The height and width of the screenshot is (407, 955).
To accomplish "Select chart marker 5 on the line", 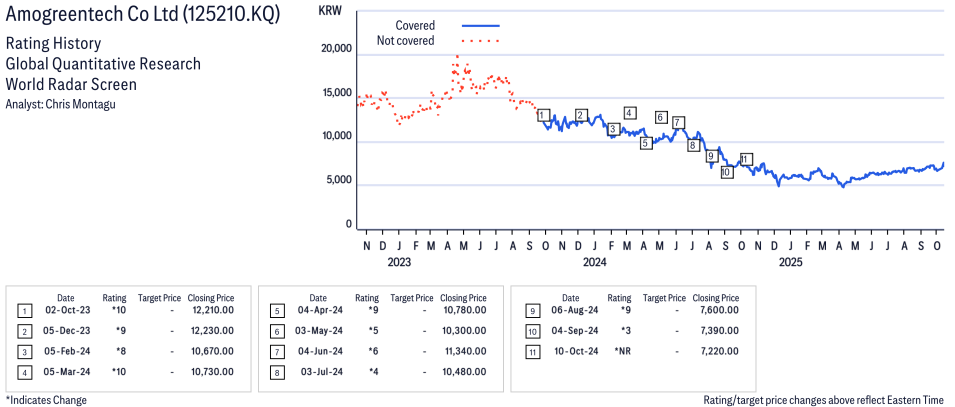I will pos(646,143).
